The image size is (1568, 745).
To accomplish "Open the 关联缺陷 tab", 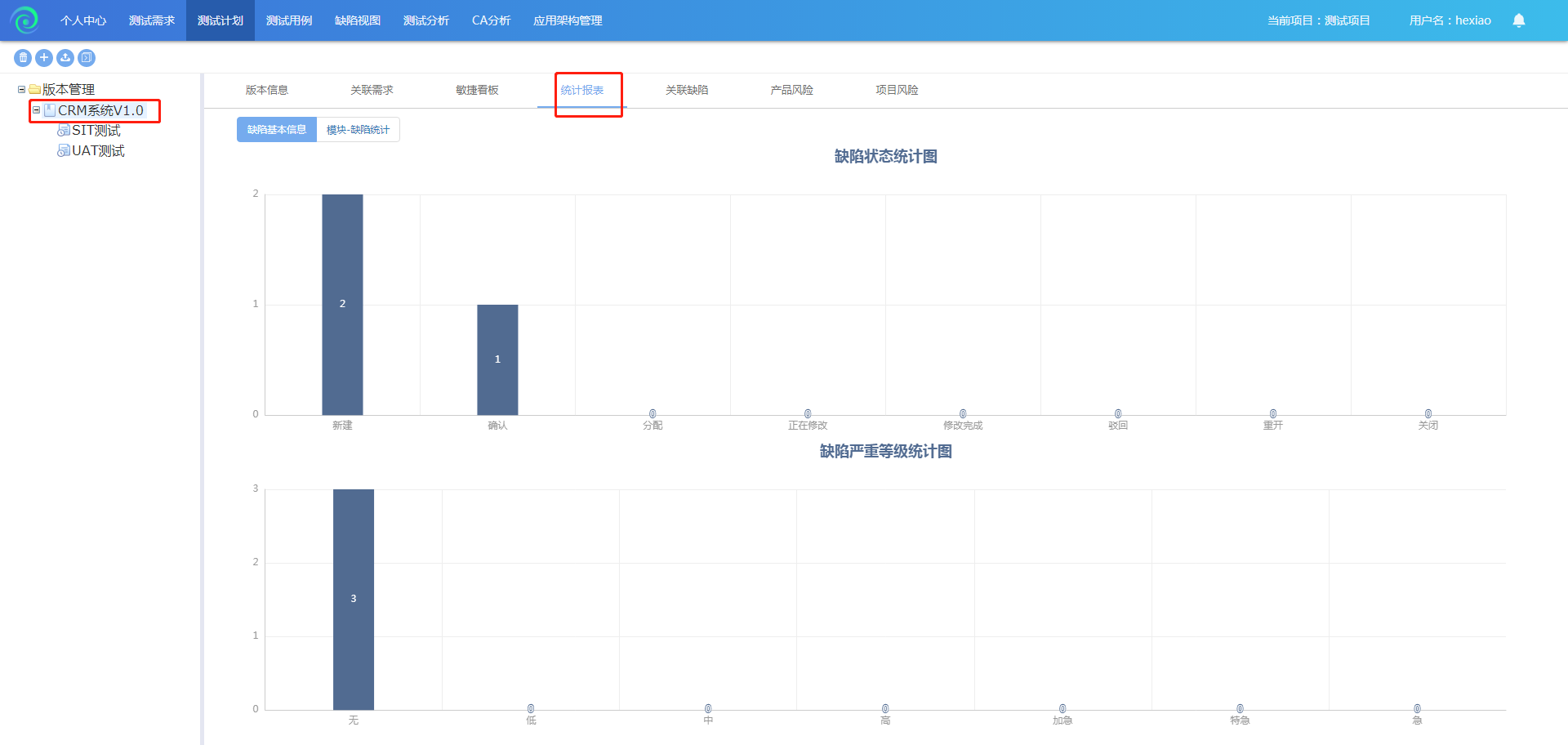I will coord(687,90).
